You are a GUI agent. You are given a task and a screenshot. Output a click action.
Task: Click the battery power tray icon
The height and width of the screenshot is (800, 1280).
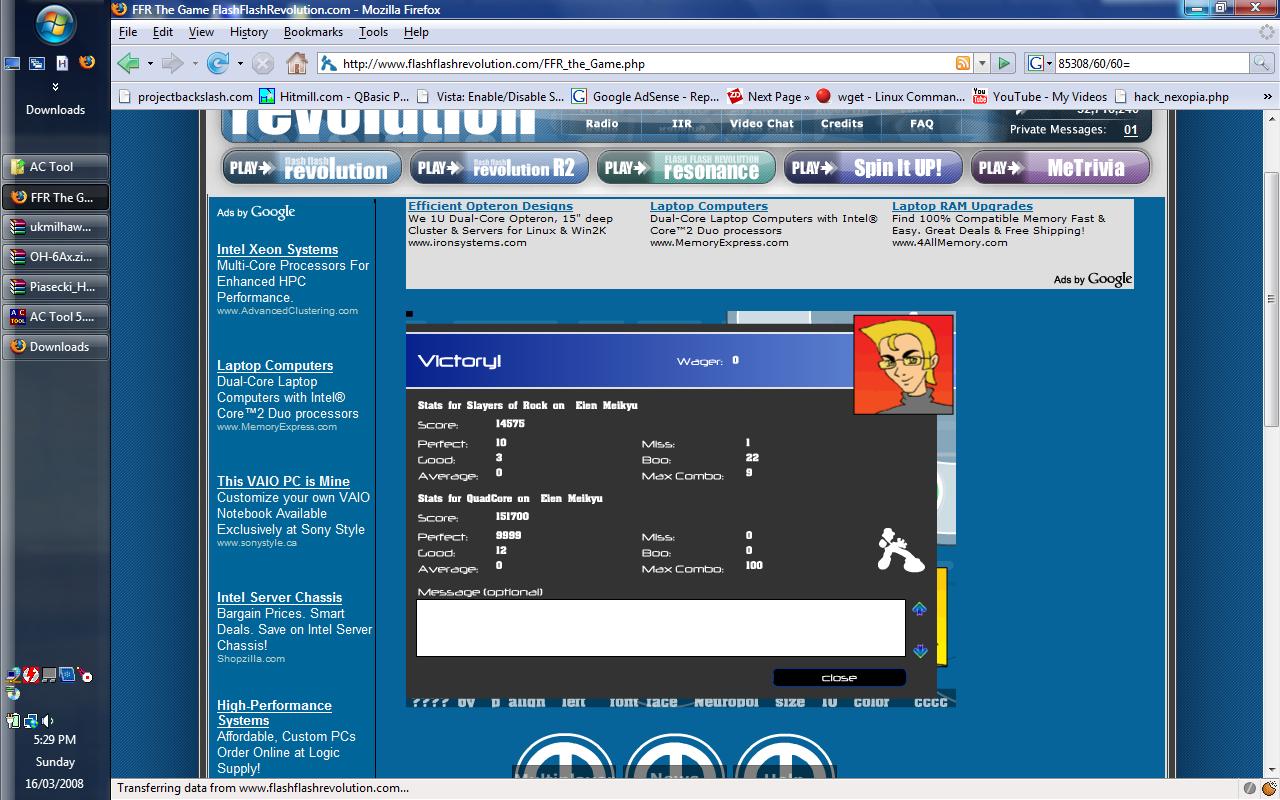[x=13, y=720]
